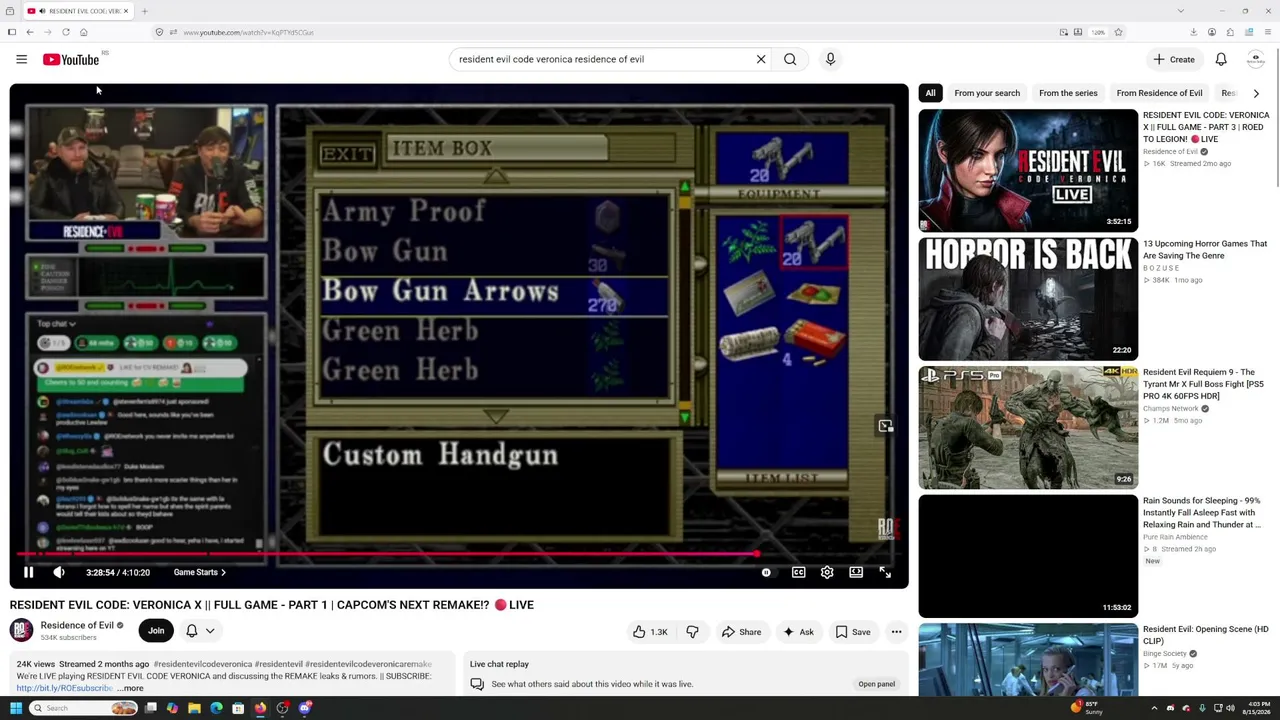Click the miniplayer overlay icon on the video
Screen dimensions: 1280x720
point(885,426)
